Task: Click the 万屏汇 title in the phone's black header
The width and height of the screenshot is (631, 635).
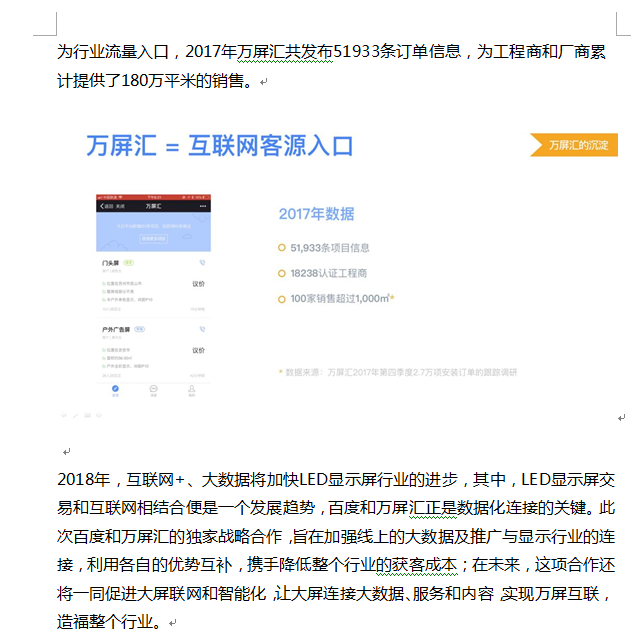Action: 153,206
